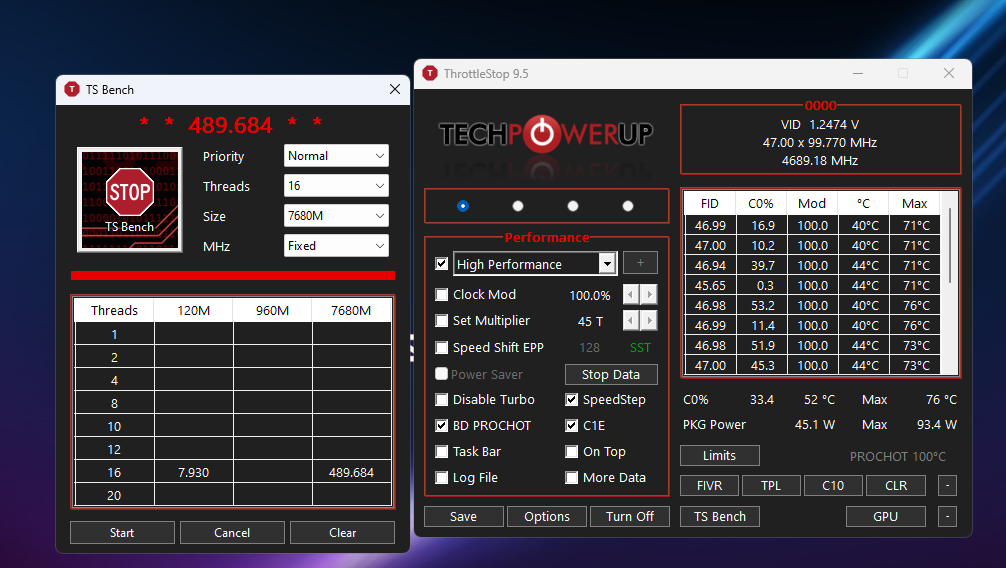Screen dimensions: 1006x568
Task: Enable Set Multiplier checkbox
Action: [441, 320]
